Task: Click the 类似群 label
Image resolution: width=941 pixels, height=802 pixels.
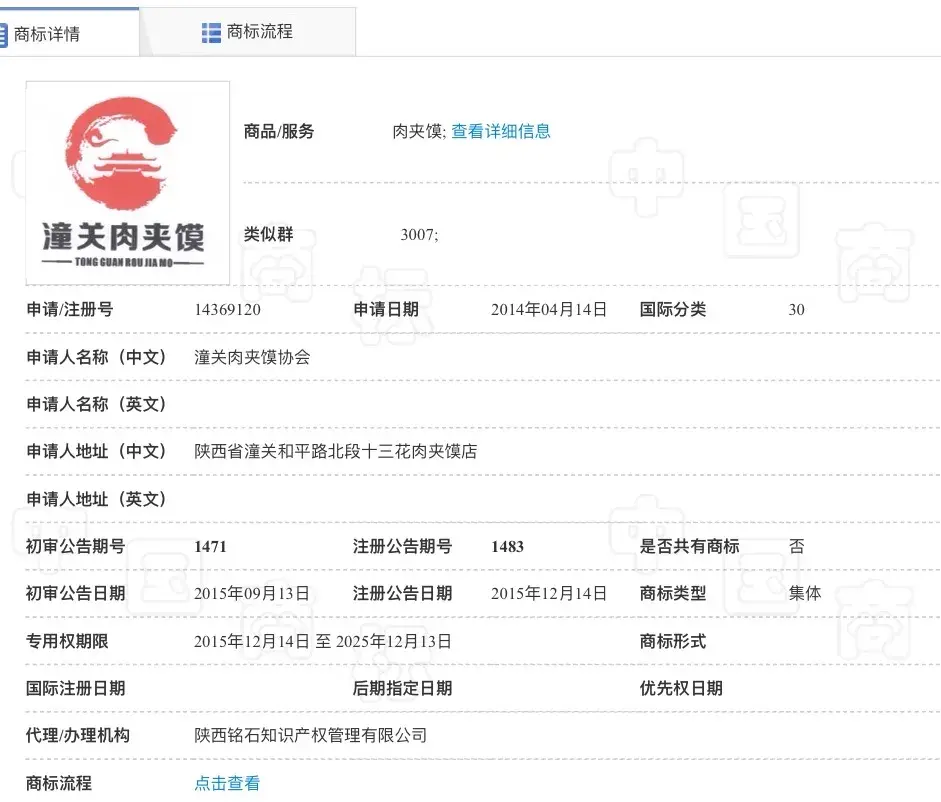Action: tap(268, 234)
